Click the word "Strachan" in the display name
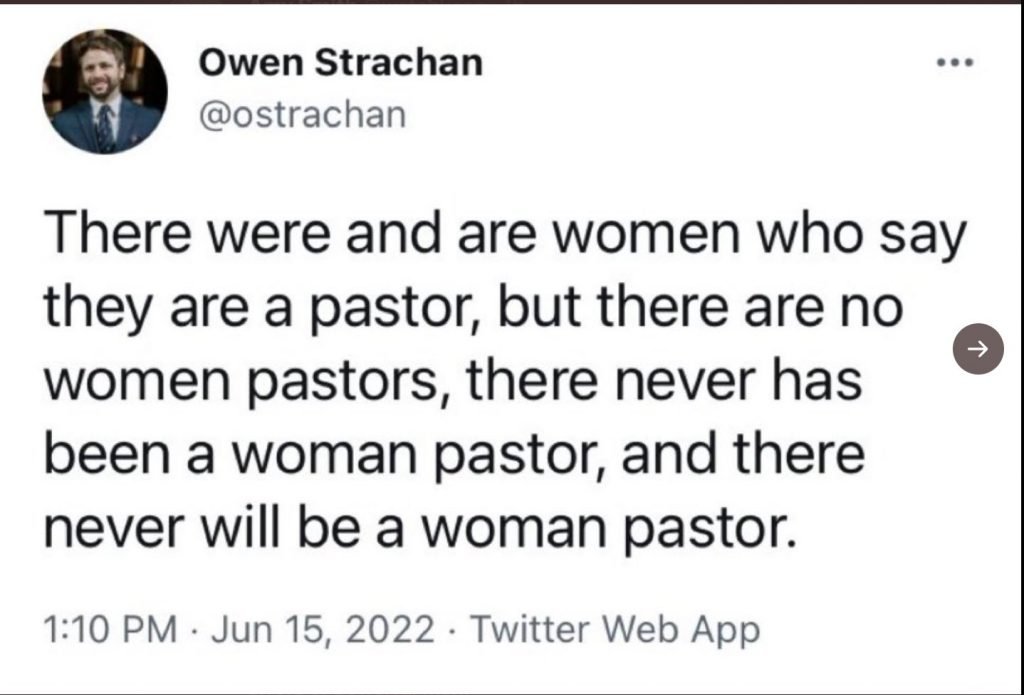The image size is (1024, 695). coord(399,63)
